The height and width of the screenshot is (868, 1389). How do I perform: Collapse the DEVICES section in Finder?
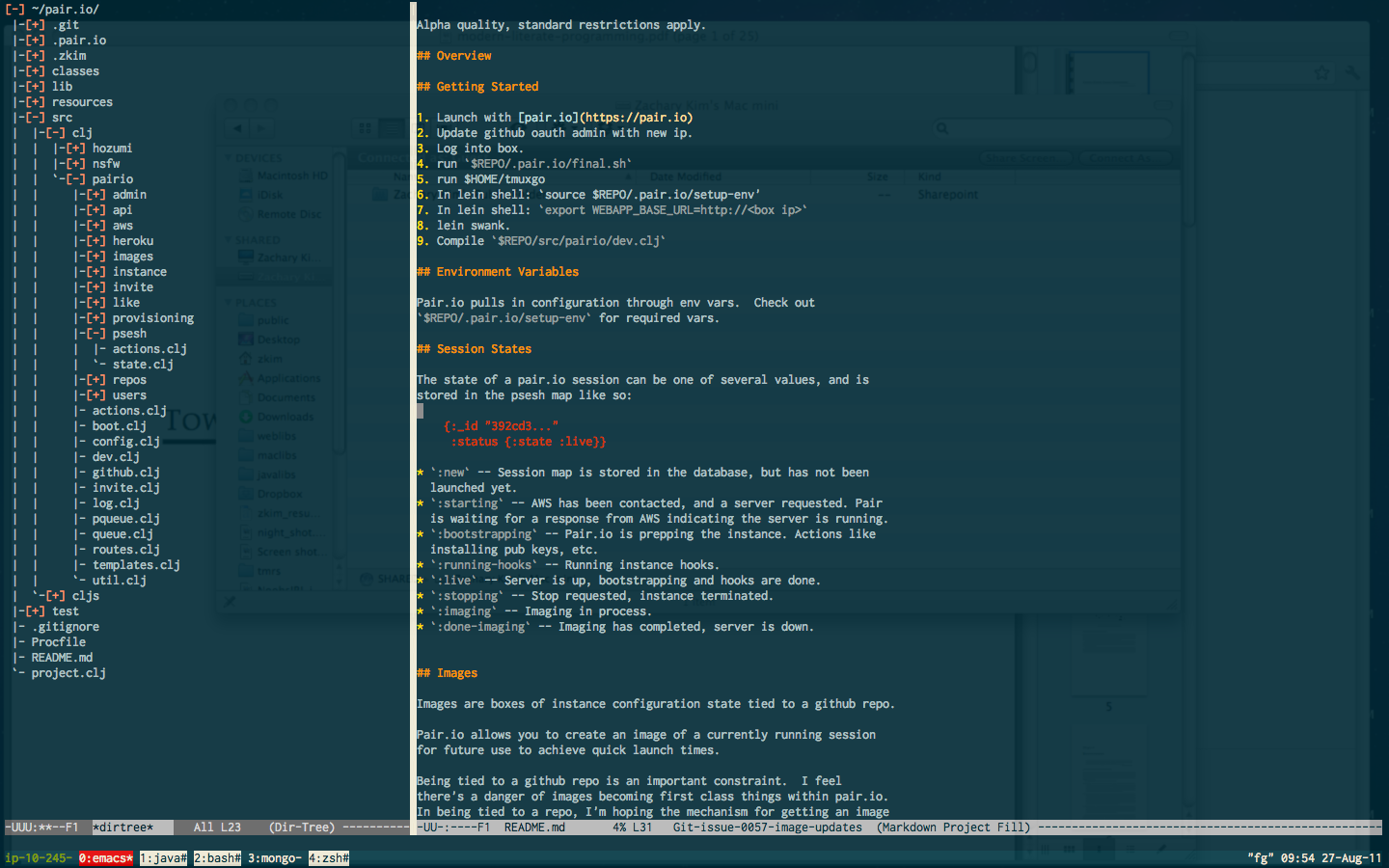228,155
